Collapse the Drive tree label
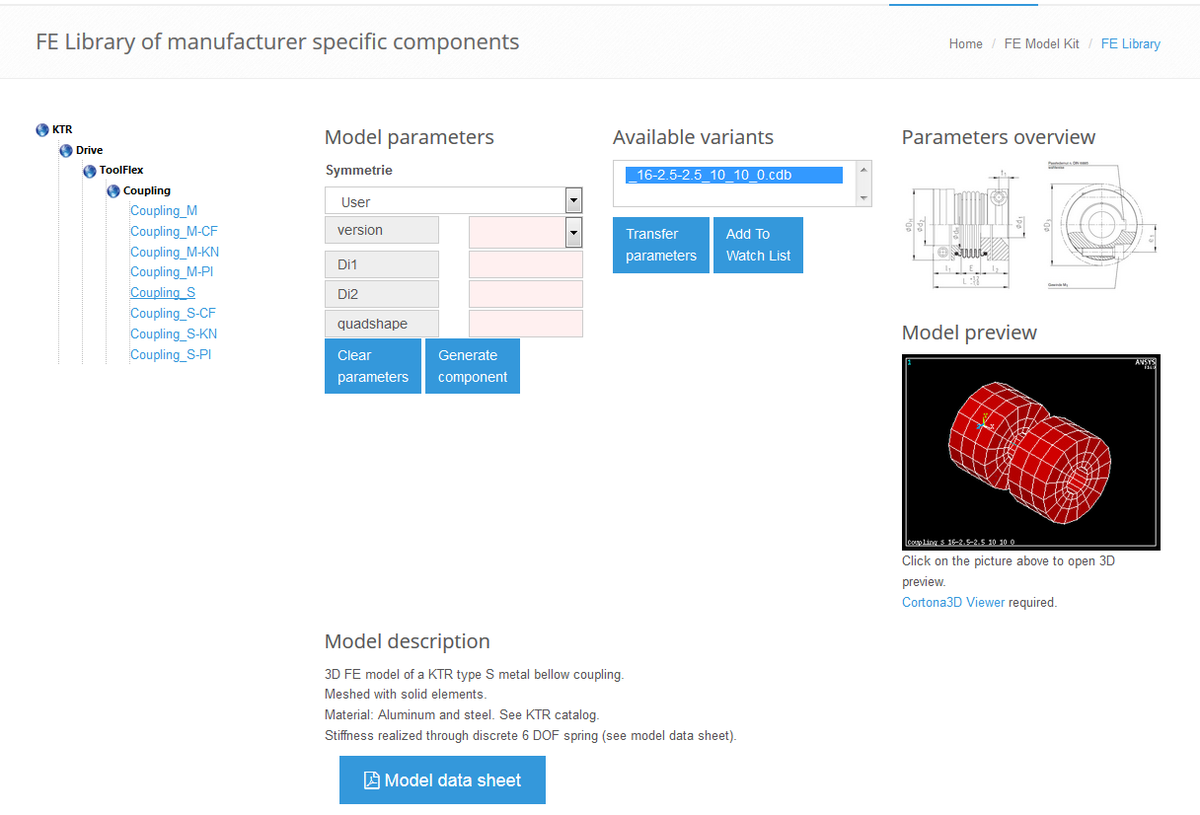 (89, 150)
